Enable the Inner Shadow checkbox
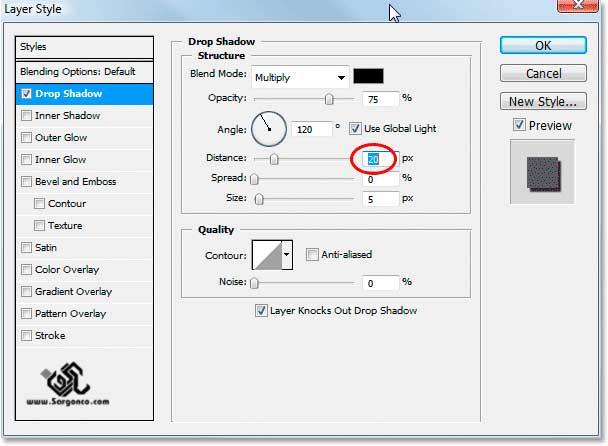This screenshot has height=446, width=608. click(x=26, y=116)
